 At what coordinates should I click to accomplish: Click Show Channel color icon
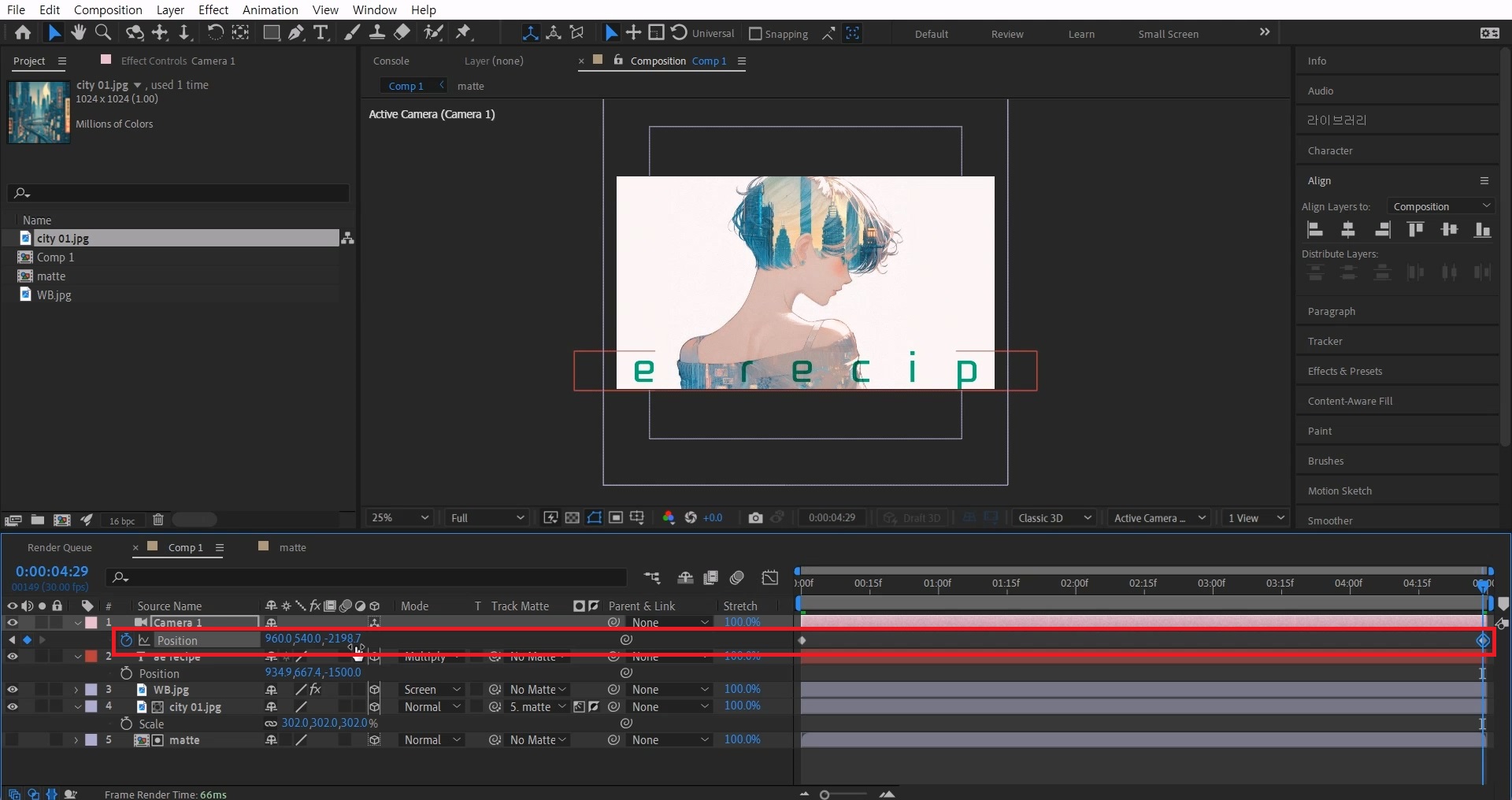tap(669, 517)
